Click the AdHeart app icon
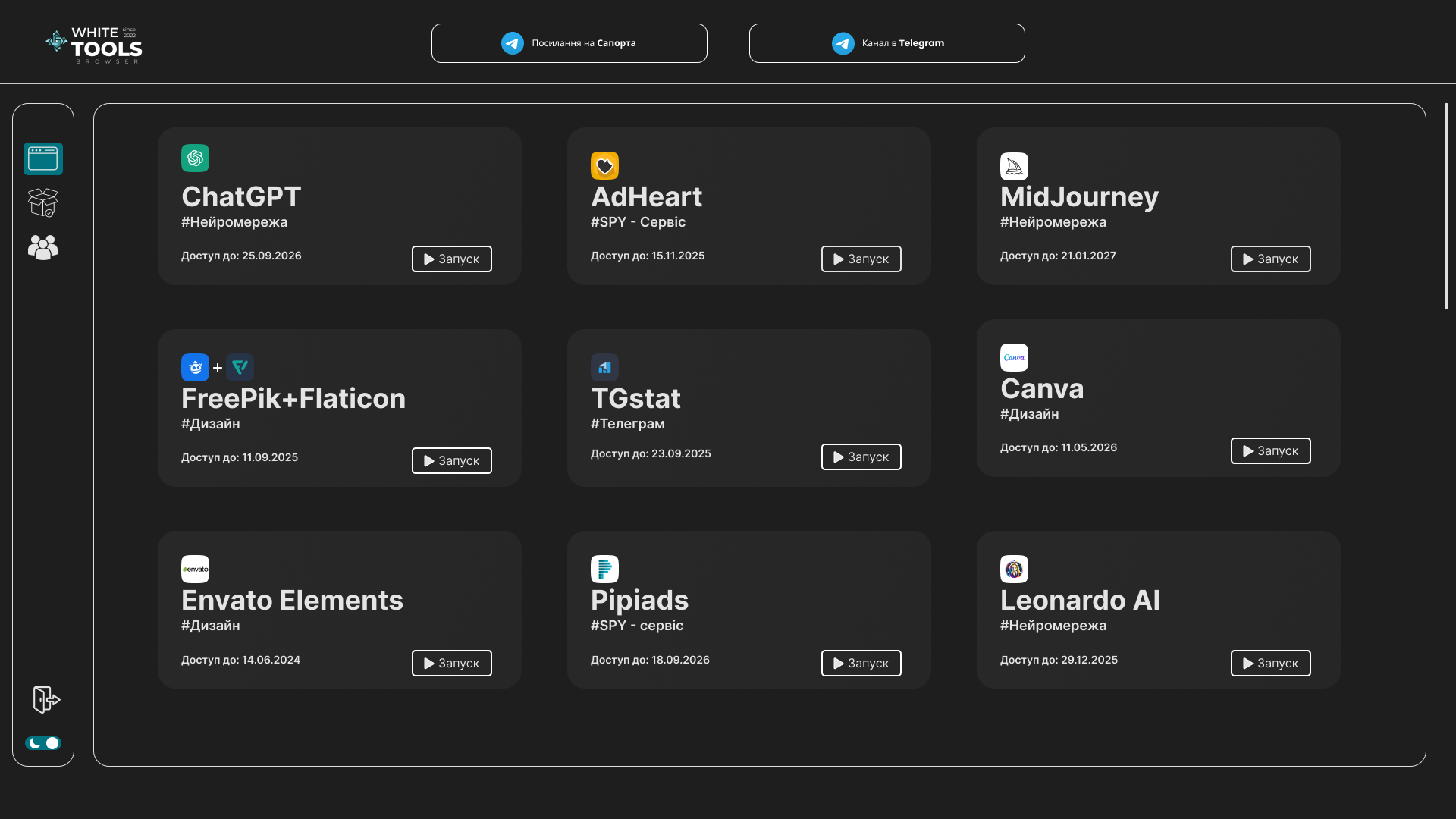Image resolution: width=1456 pixels, height=819 pixels. coord(604,166)
